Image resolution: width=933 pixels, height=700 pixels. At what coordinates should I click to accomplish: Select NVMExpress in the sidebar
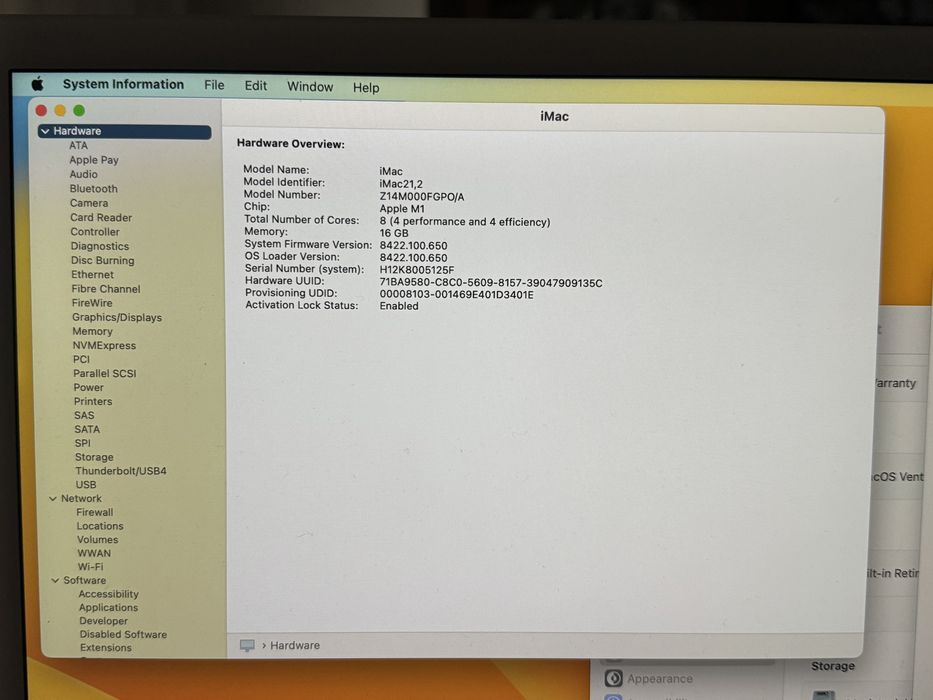pos(104,346)
